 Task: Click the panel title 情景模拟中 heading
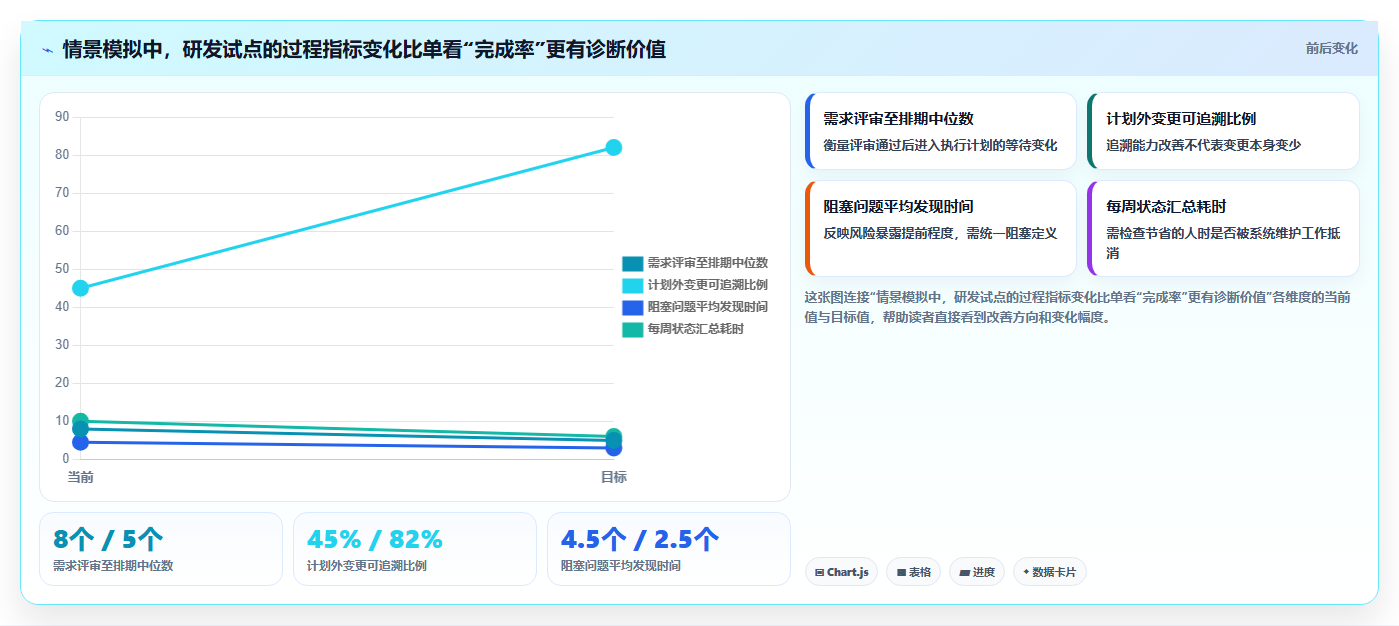coord(364,49)
